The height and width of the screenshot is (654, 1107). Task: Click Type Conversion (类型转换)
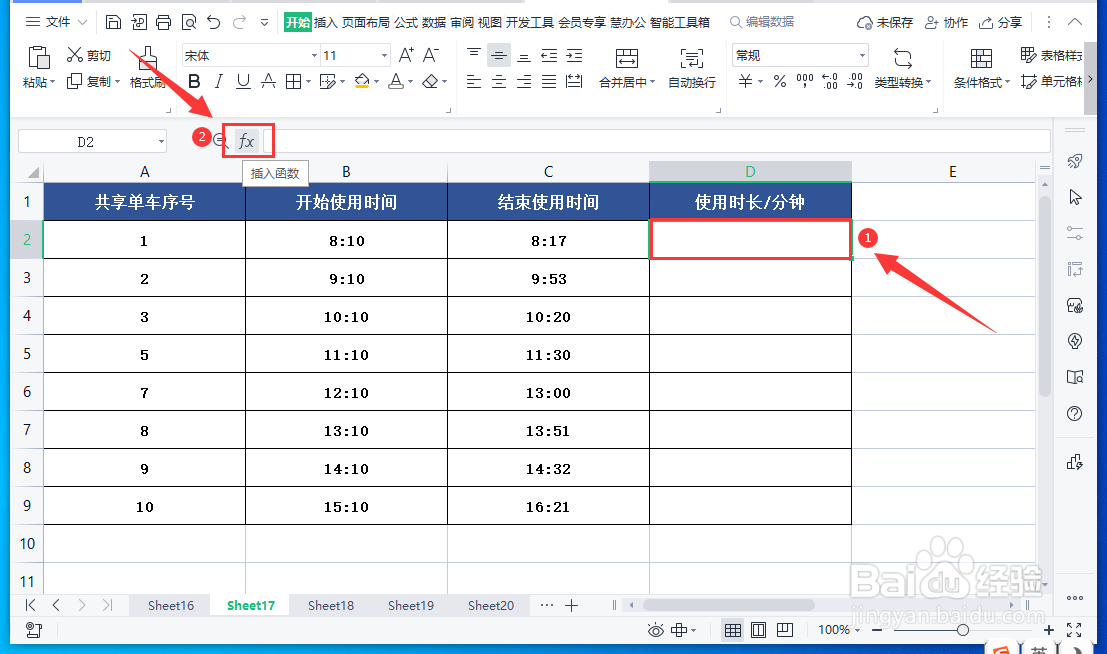point(903,69)
